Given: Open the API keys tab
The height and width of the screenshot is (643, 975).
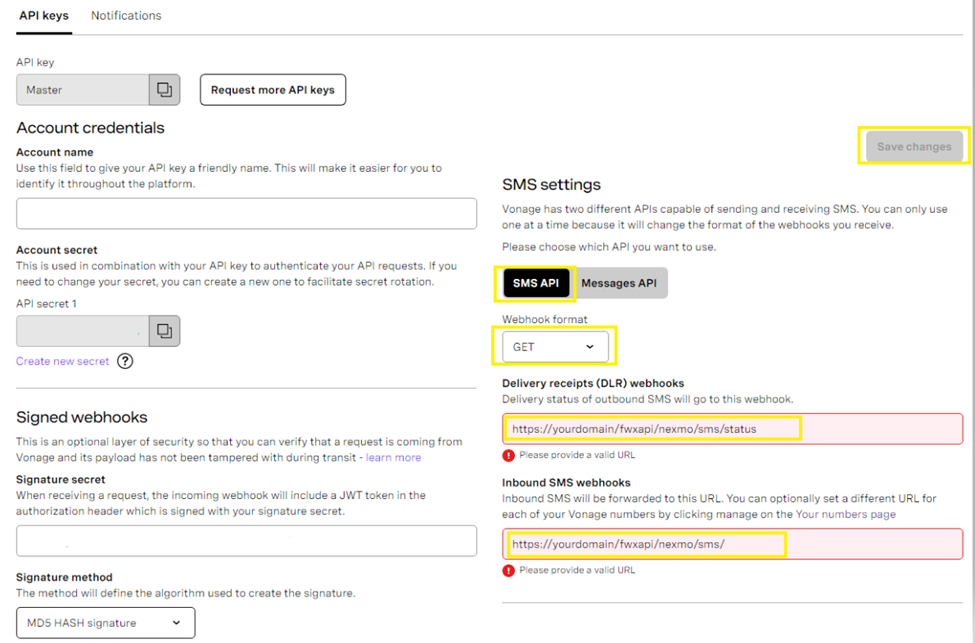Looking at the screenshot, I should tap(44, 16).
